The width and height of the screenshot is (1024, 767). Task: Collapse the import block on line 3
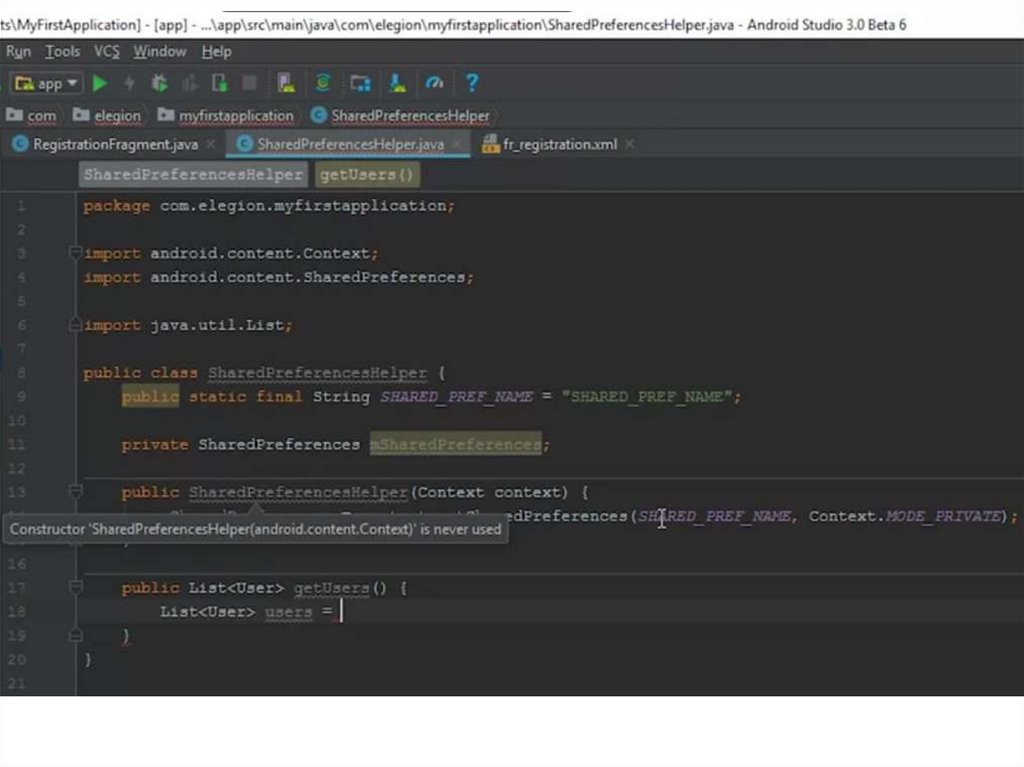pyautogui.click(x=75, y=253)
